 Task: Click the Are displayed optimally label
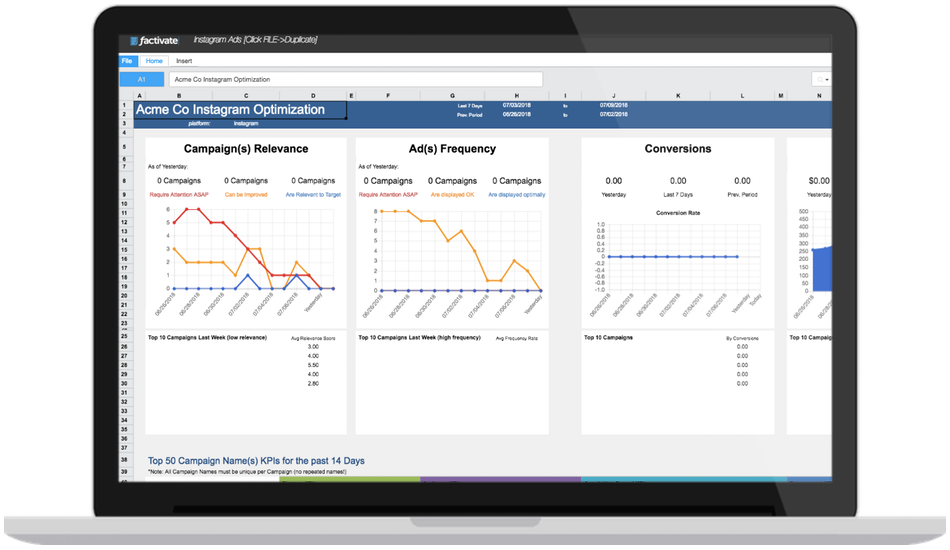click(x=517, y=195)
